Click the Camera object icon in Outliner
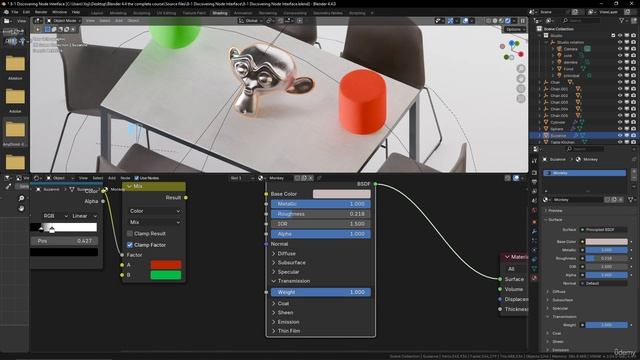The width and height of the screenshot is (640, 360). (559, 49)
